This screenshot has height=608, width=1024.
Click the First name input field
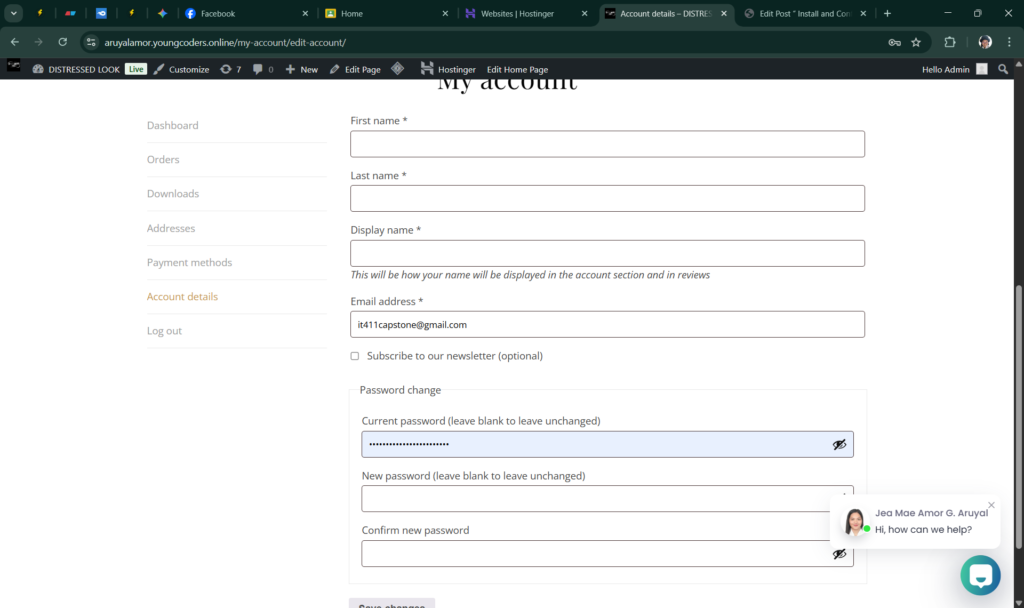pos(607,144)
